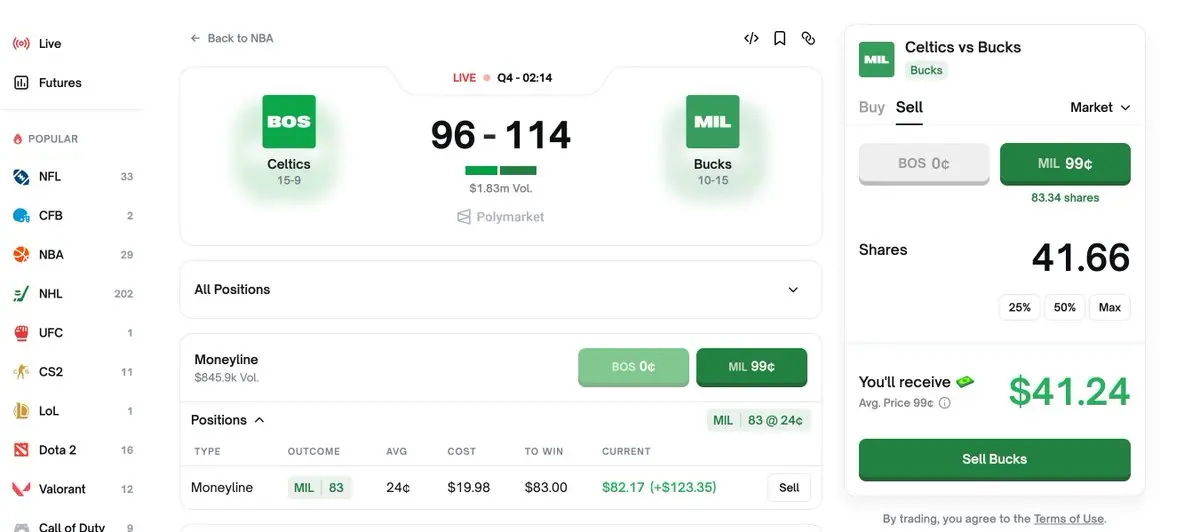Select the Valorant icon

21,489
